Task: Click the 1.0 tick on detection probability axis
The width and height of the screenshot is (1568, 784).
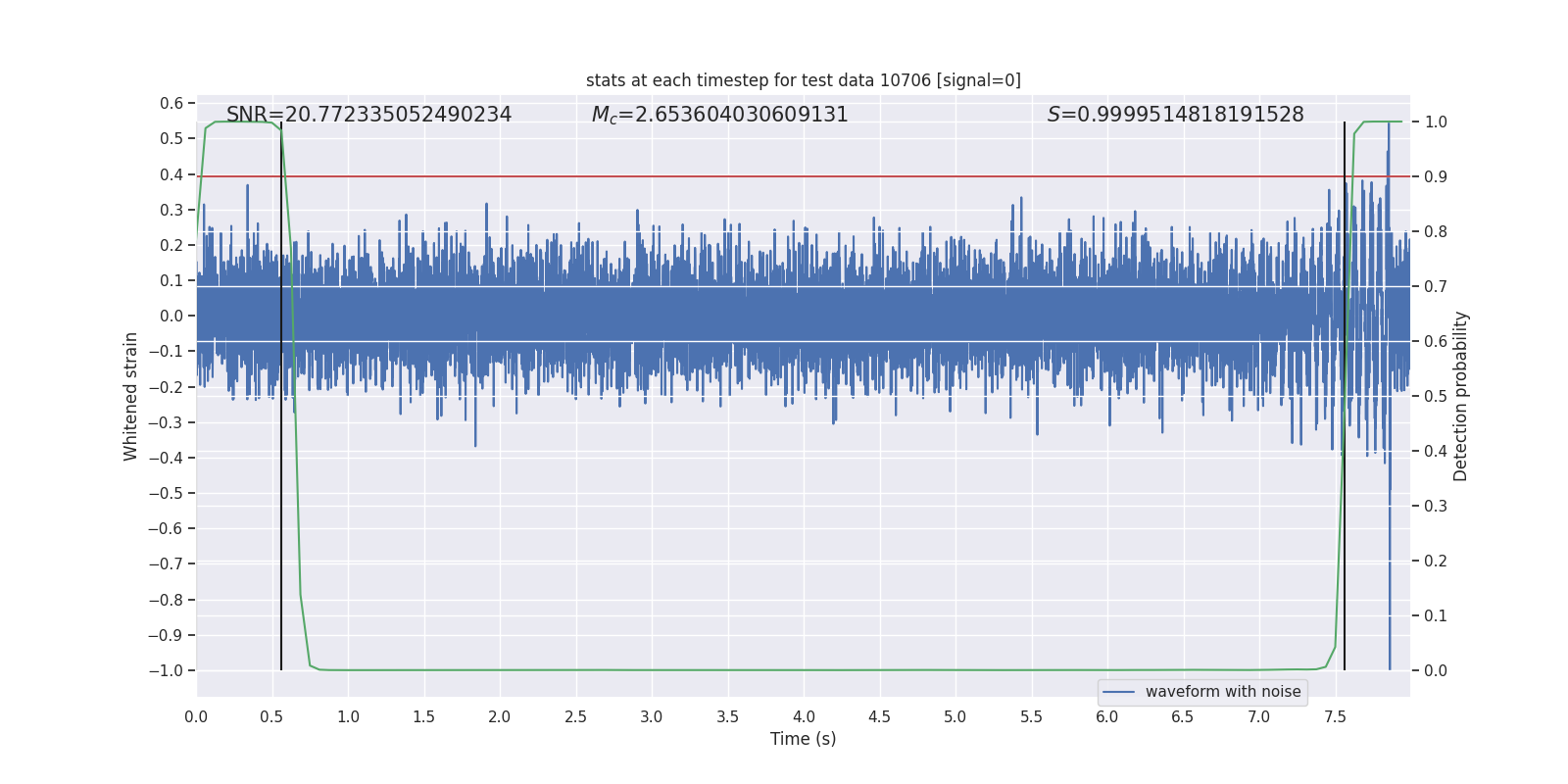Action: click(1436, 122)
